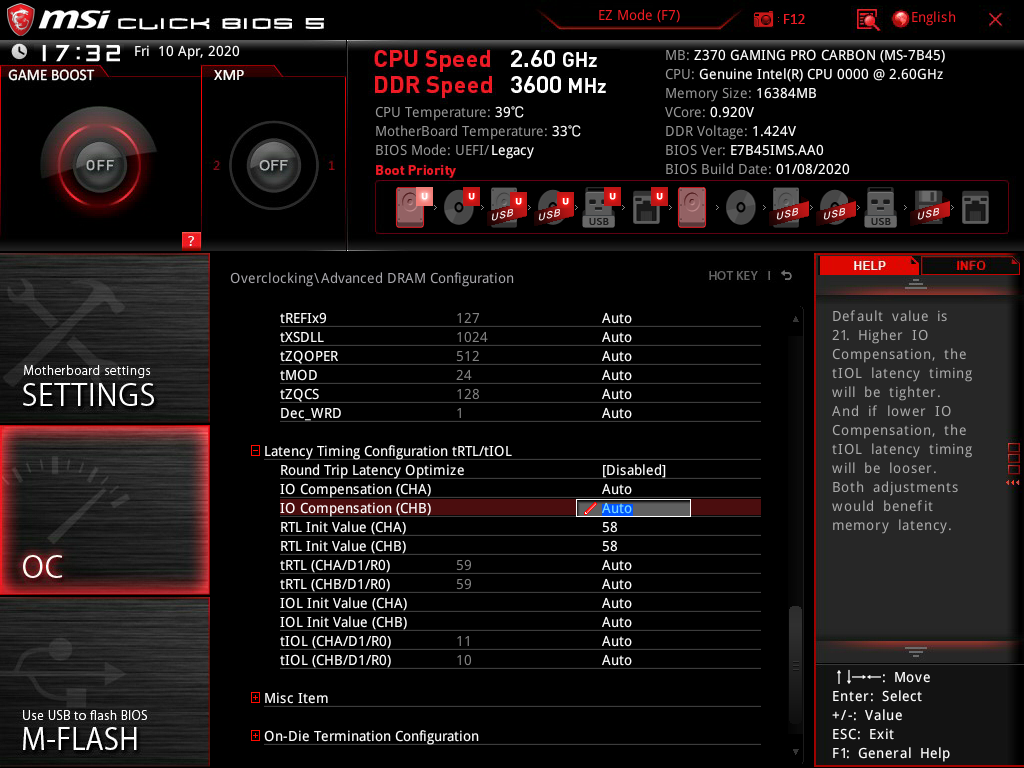
Task: Click settings list scroll up arrow
Action: tap(795, 319)
